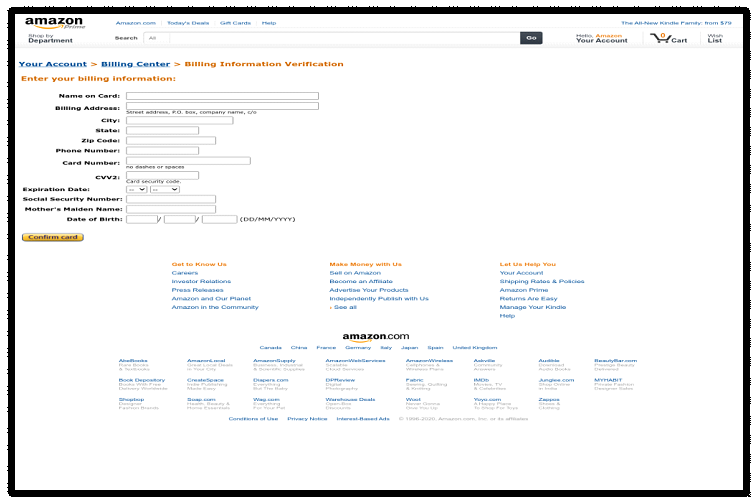
Task: Open the Returns Are Easy link
Action: coord(529,299)
